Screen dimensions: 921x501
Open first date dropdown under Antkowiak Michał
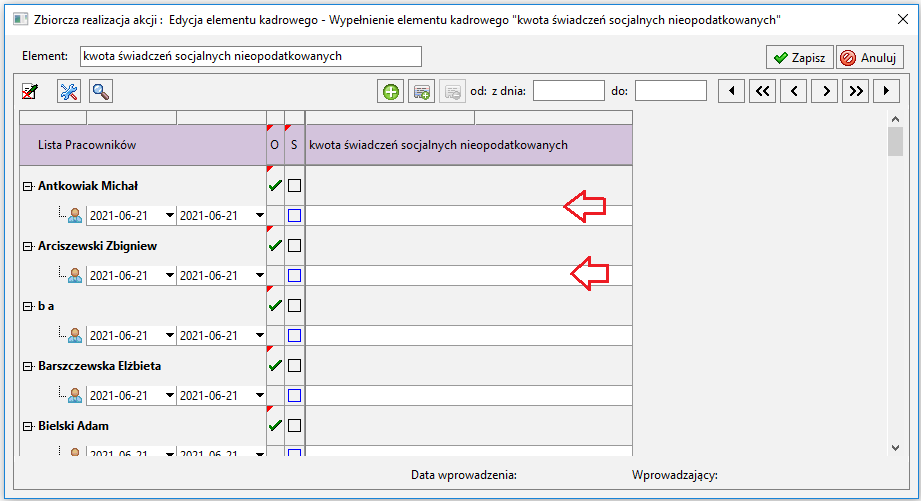click(x=169, y=216)
